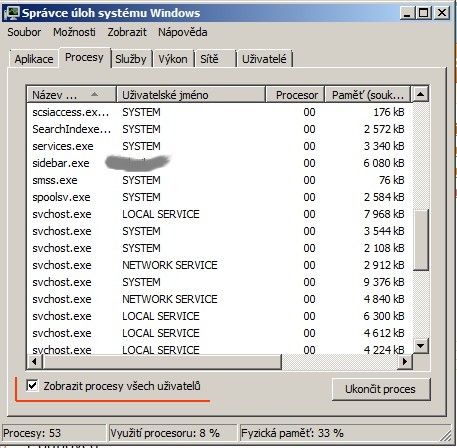Click the 'Procesy: 53' status bar entry
Screen dimensions: 457x448
point(54,433)
